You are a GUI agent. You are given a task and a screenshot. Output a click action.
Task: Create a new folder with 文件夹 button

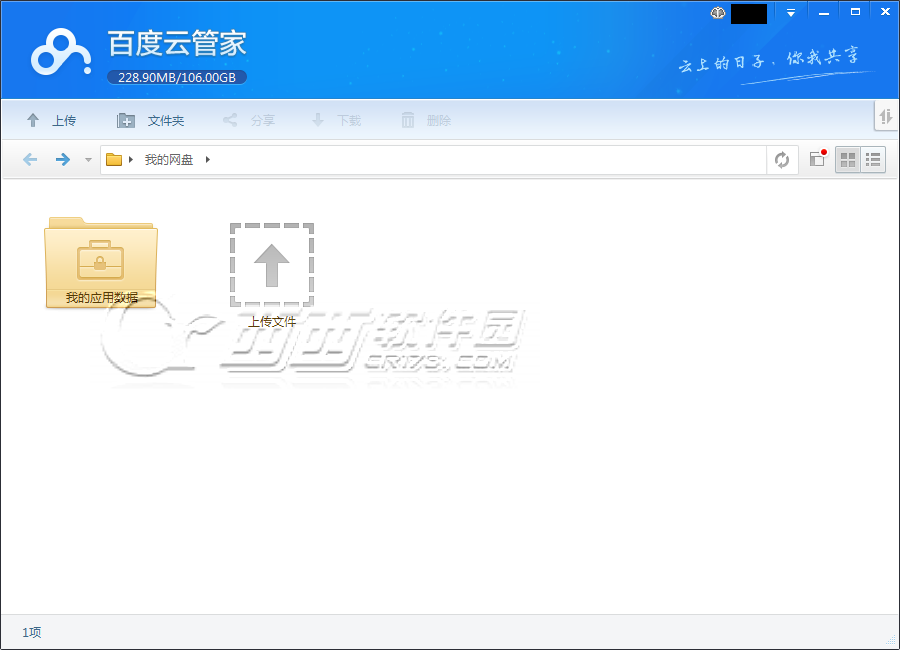[150, 121]
